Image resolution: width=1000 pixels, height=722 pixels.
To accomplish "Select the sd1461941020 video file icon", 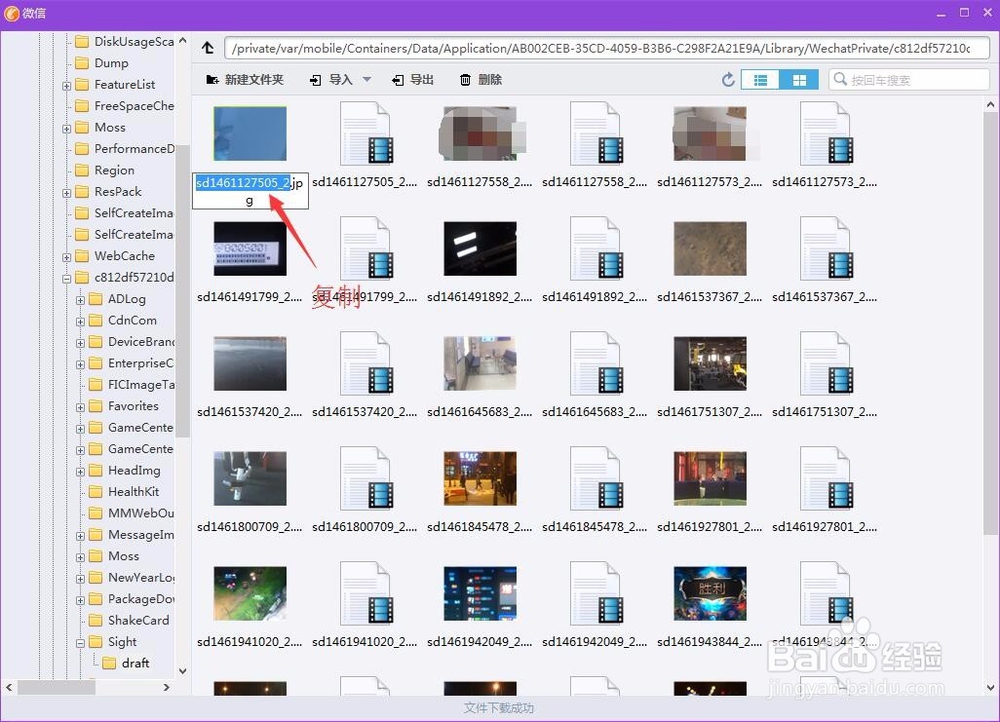I will click(365, 593).
